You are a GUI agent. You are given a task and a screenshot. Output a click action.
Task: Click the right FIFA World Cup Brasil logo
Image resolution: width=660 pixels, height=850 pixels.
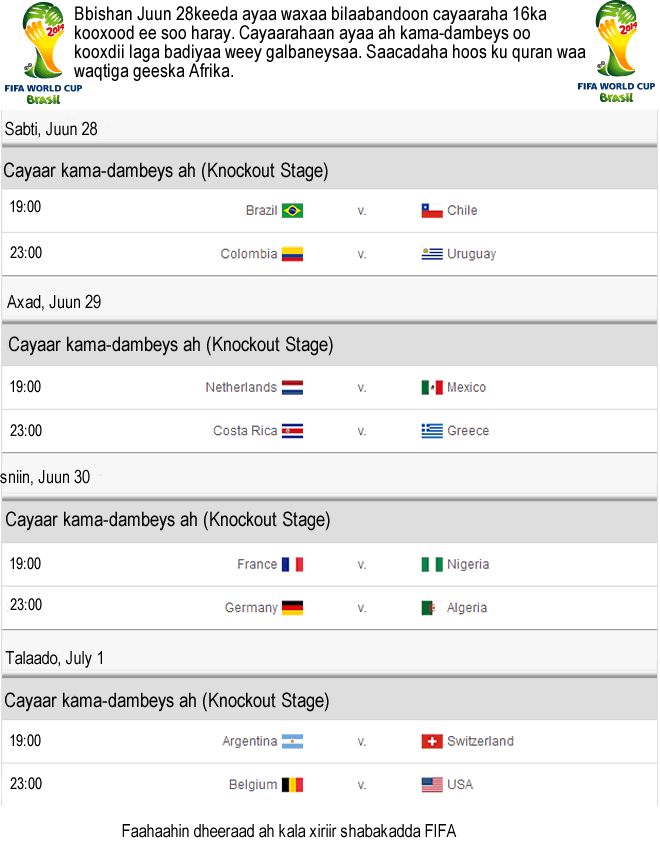point(616,52)
